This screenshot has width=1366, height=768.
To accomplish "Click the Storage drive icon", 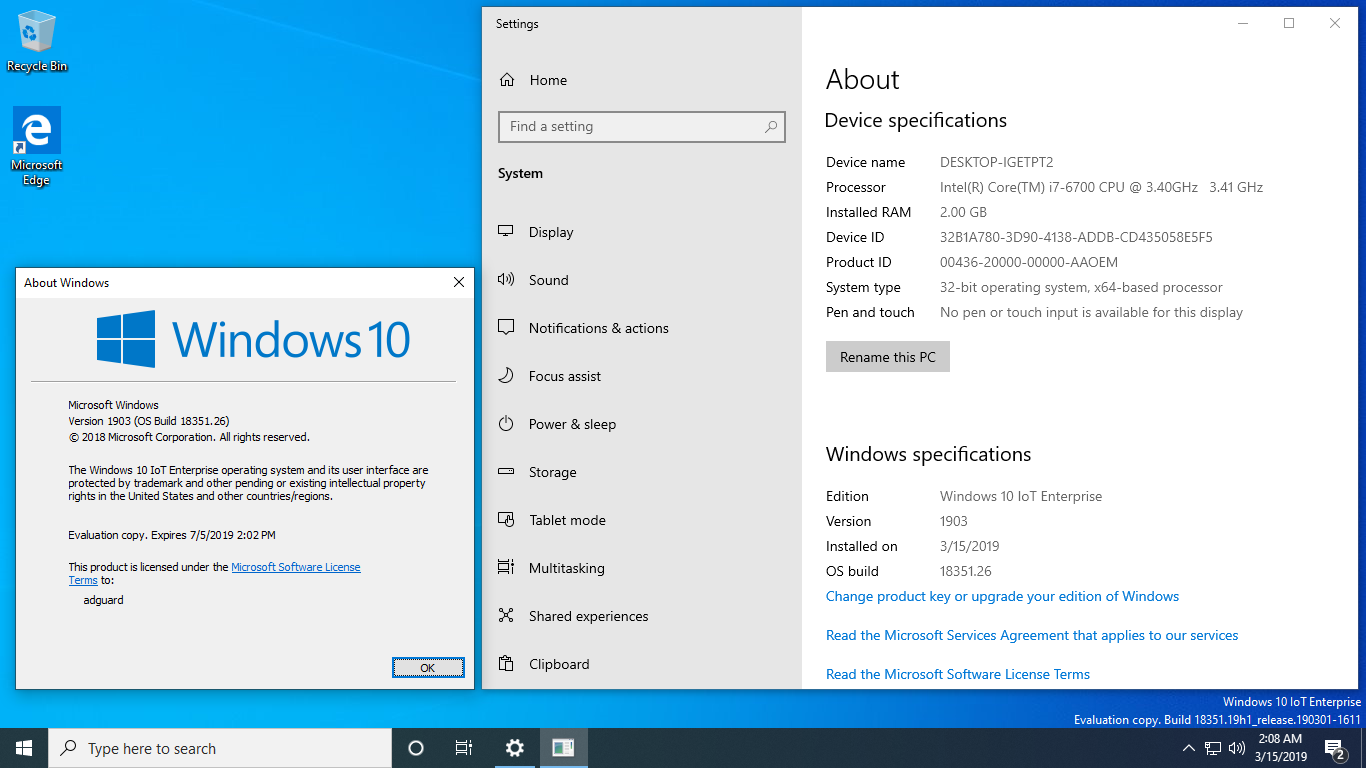I will (506, 472).
